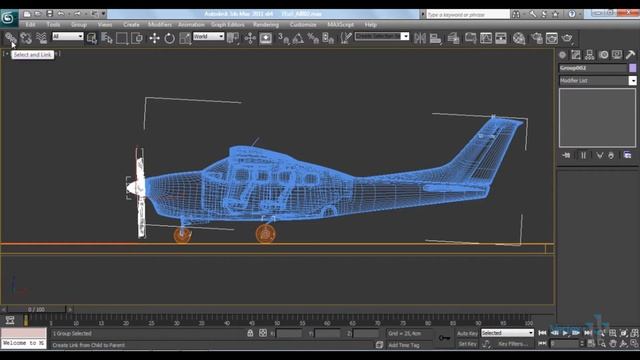
Task: Click the Mirror tool icon
Action: (x=420, y=38)
